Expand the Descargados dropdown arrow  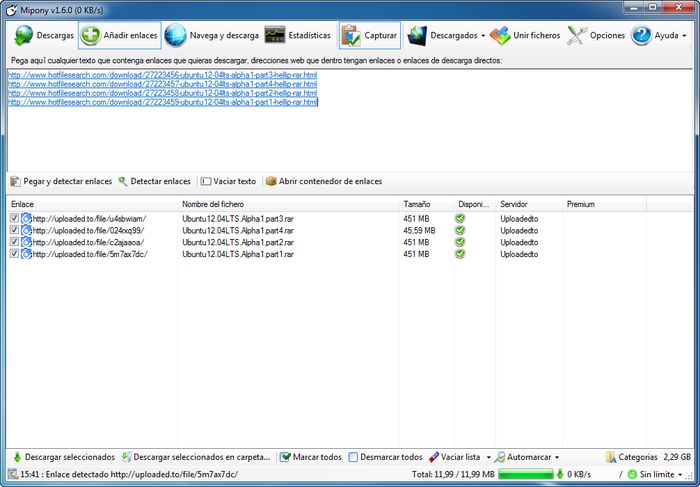(x=483, y=36)
